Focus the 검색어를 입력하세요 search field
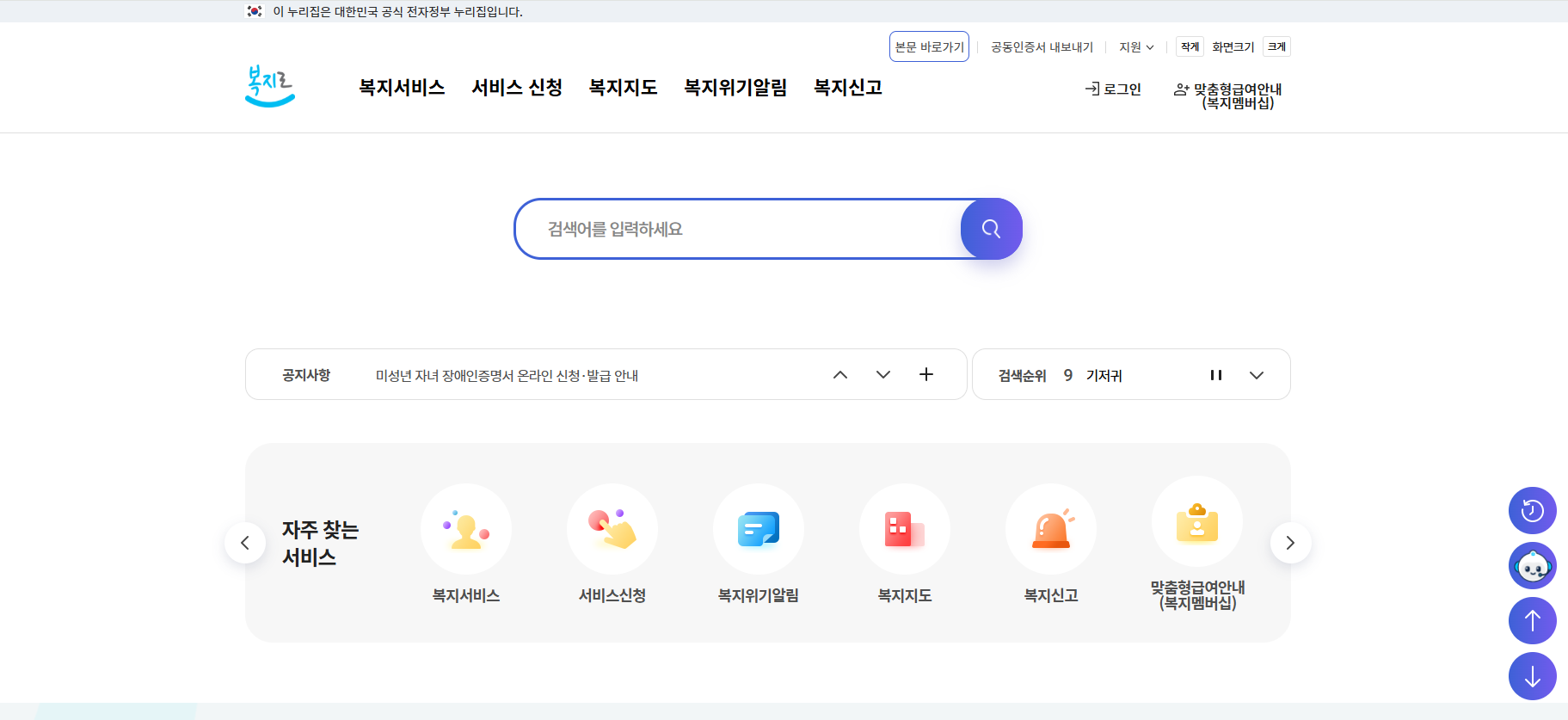The height and width of the screenshot is (720, 1568). [x=738, y=229]
